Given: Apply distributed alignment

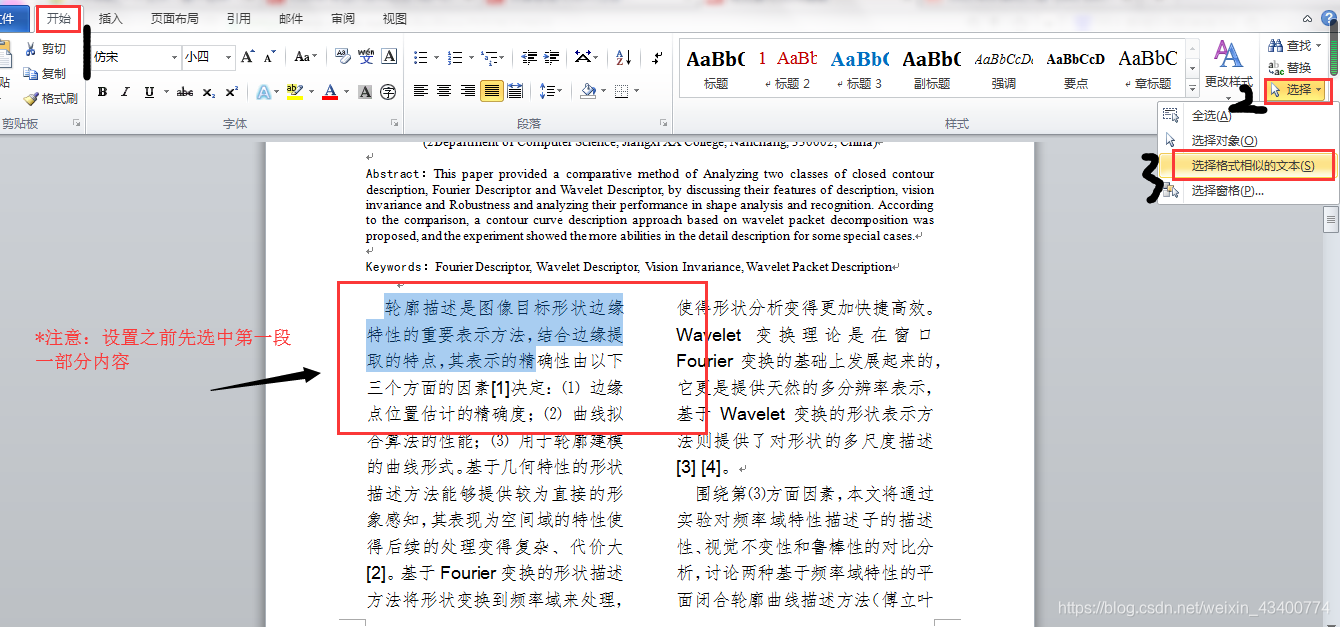Looking at the screenshot, I should [x=515, y=91].
